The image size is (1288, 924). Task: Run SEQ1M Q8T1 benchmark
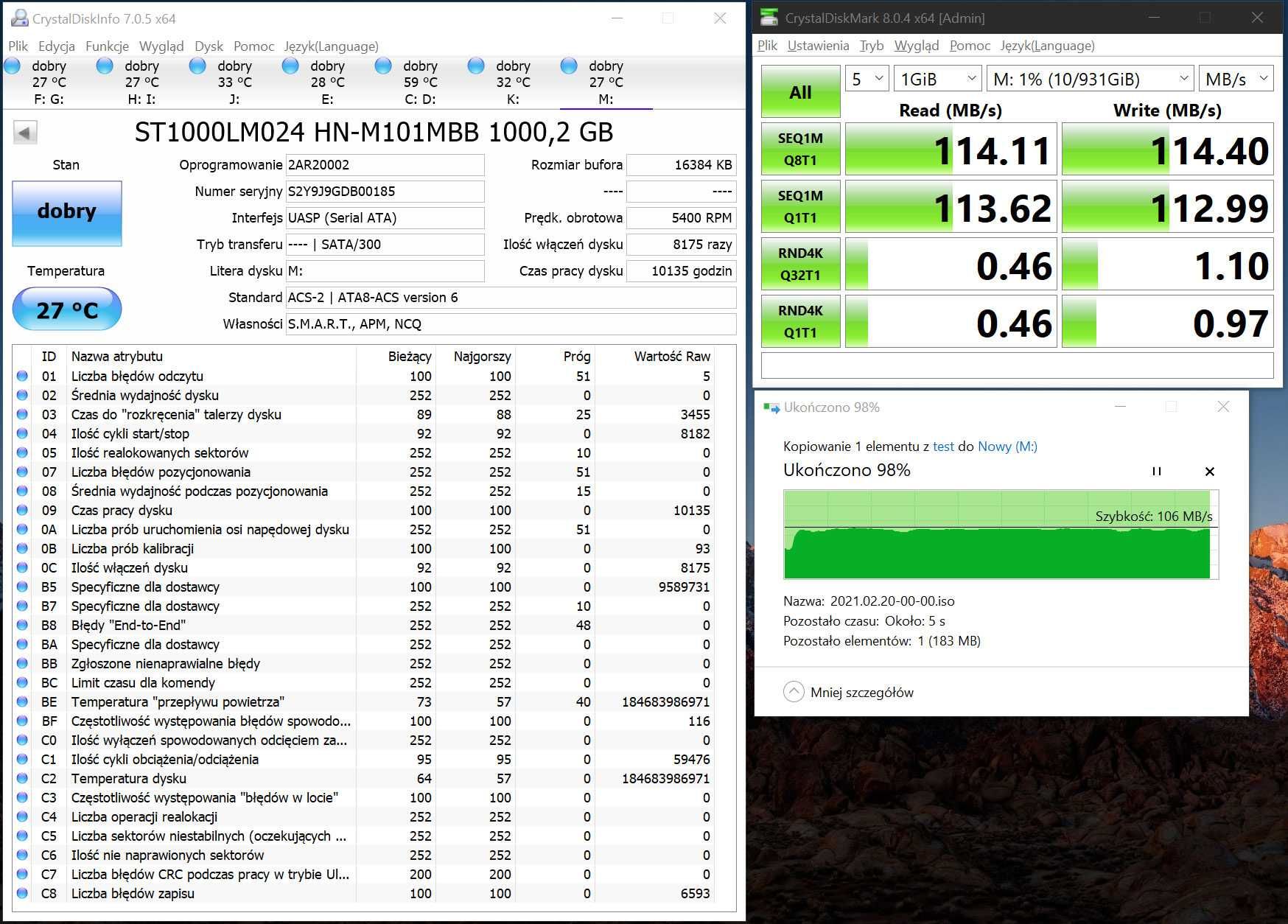click(x=800, y=149)
